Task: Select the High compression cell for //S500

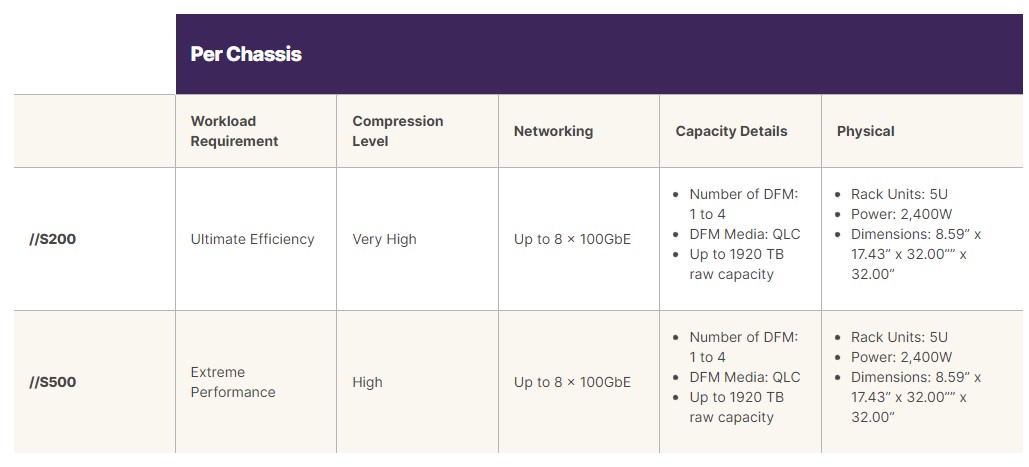Action: pos(367,382)
